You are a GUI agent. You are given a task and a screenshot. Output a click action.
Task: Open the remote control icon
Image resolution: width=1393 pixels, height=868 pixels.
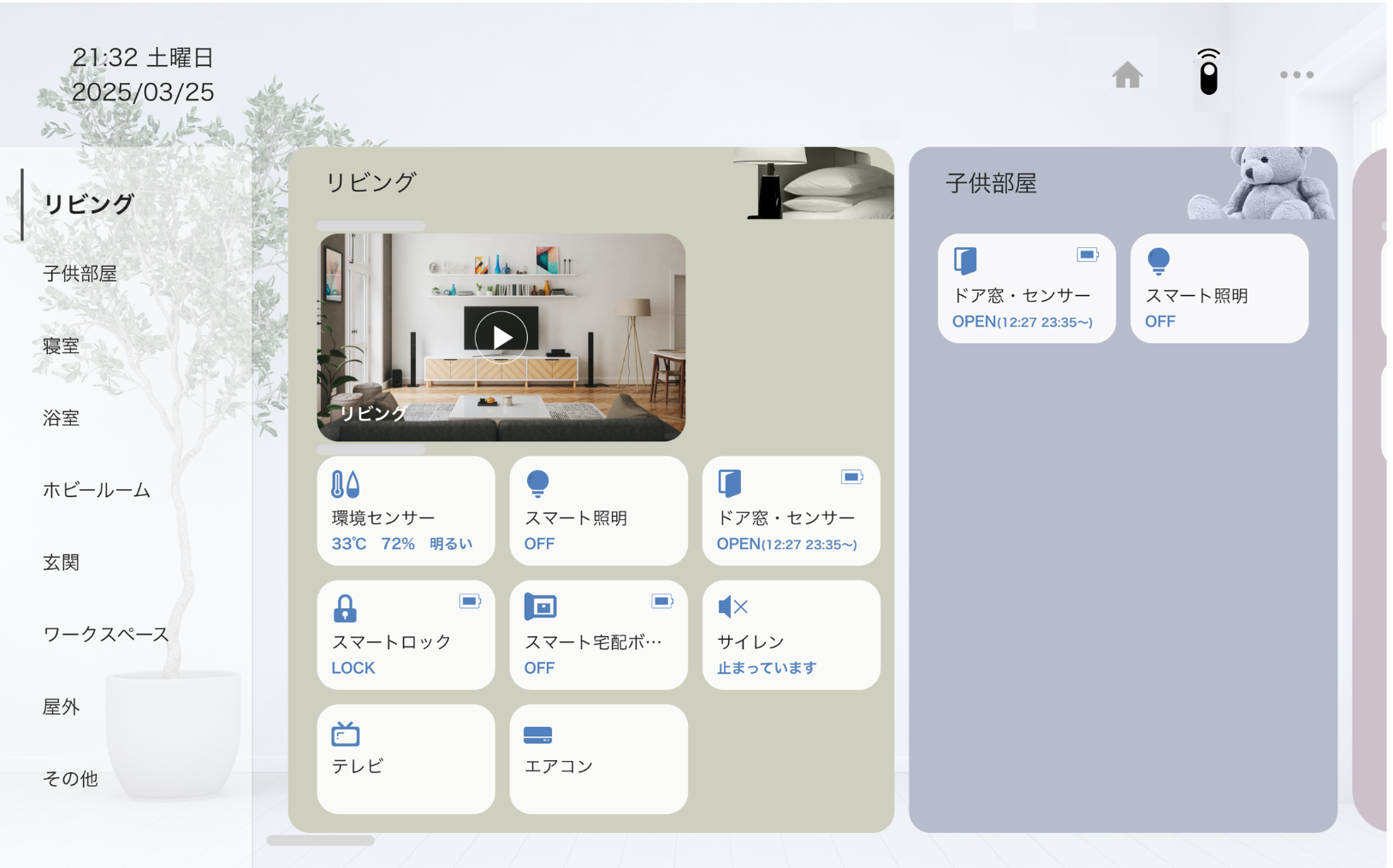pyautogui.click(x=1207, y=74)
